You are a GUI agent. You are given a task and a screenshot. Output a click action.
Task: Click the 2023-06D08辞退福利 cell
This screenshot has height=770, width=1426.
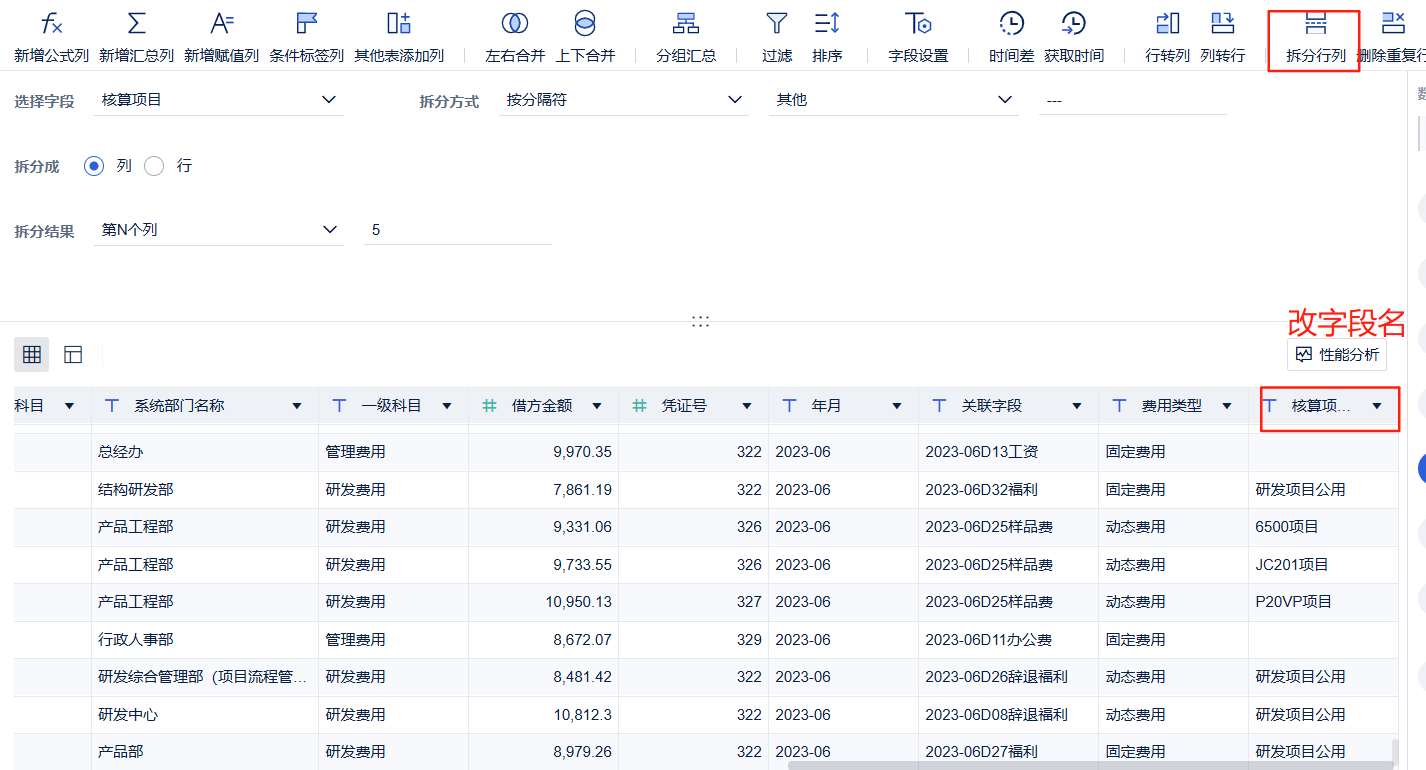pyautogui.click(x=1009, y=715)
